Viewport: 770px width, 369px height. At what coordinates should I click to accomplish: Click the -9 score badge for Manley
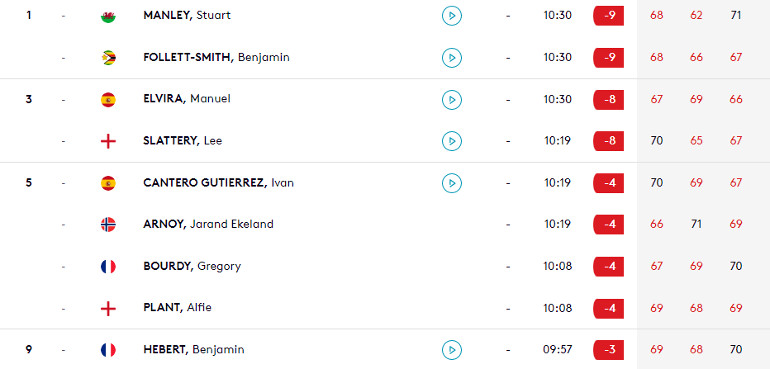608,16
